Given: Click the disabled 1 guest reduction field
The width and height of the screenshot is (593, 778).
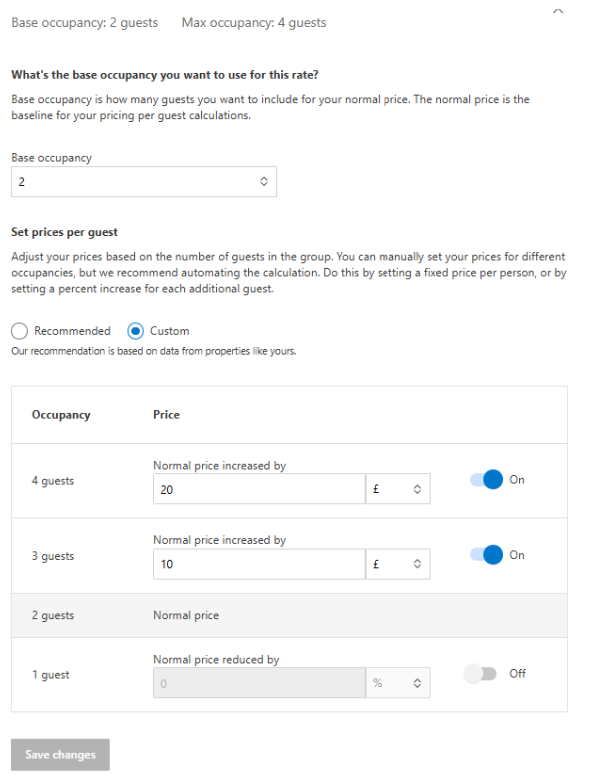Looking at the screenshot, I should click(x=259, y=683).
